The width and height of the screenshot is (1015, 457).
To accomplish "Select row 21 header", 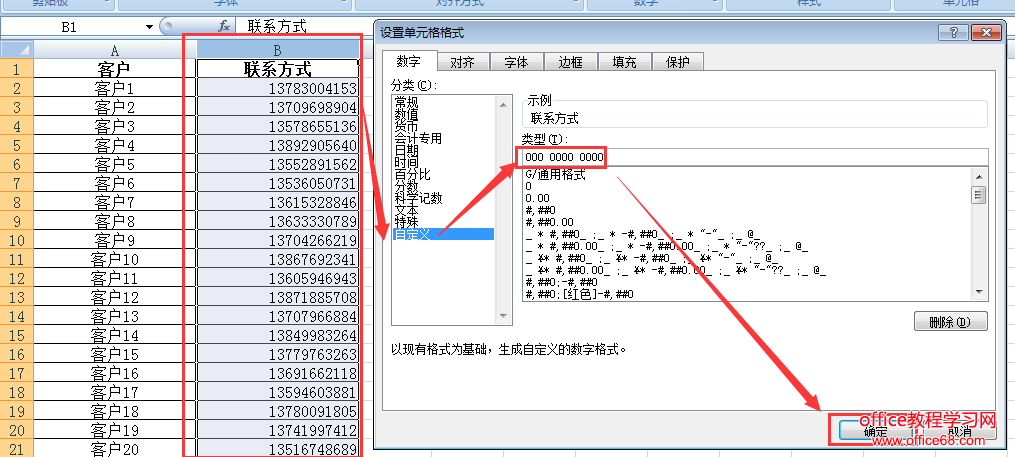I will pyautogui.click(x=17, y=448).
